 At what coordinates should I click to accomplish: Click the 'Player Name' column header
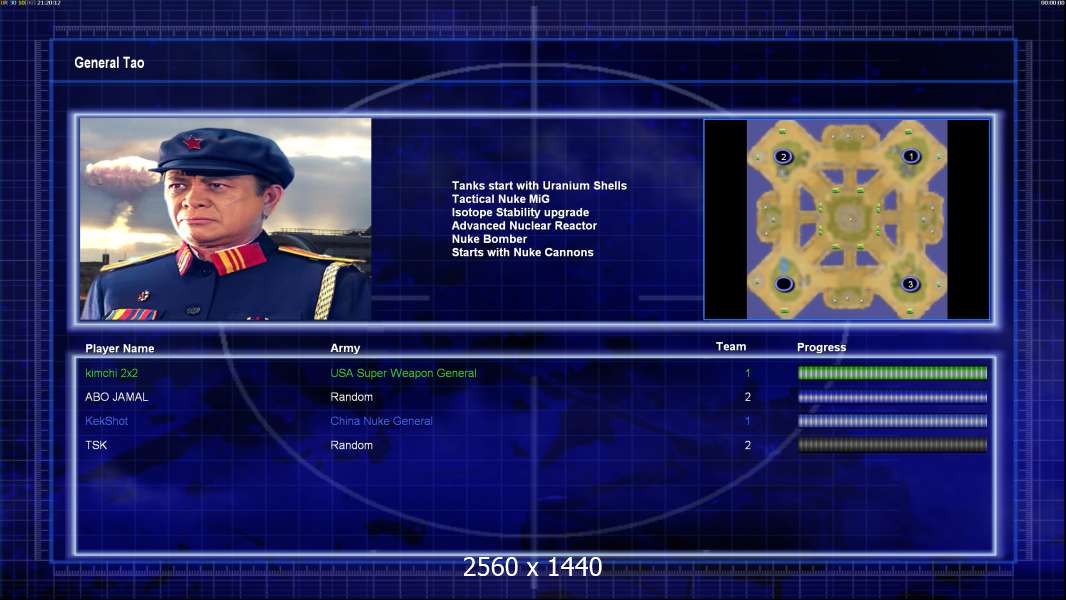pyautogui.click(x=120, y=349)
